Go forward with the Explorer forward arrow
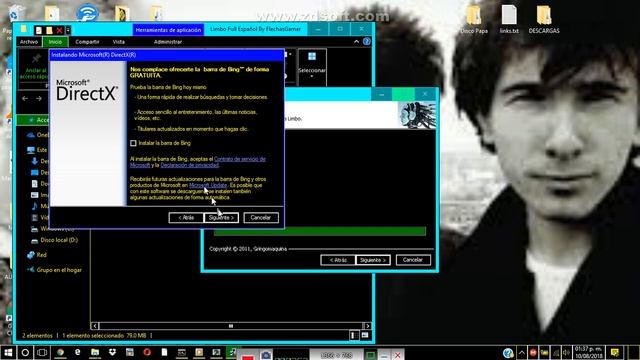 pyautogui.click(x=38, y=98)
